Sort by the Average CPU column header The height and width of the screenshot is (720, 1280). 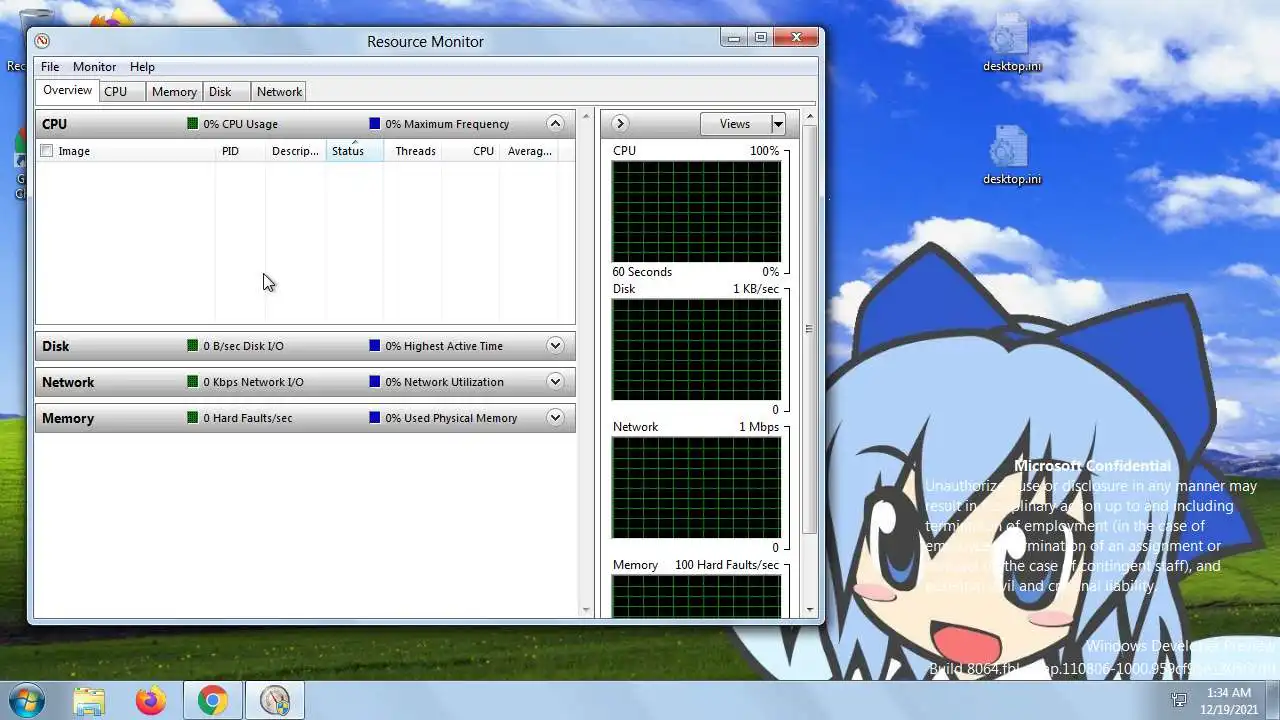click(528, 151)
